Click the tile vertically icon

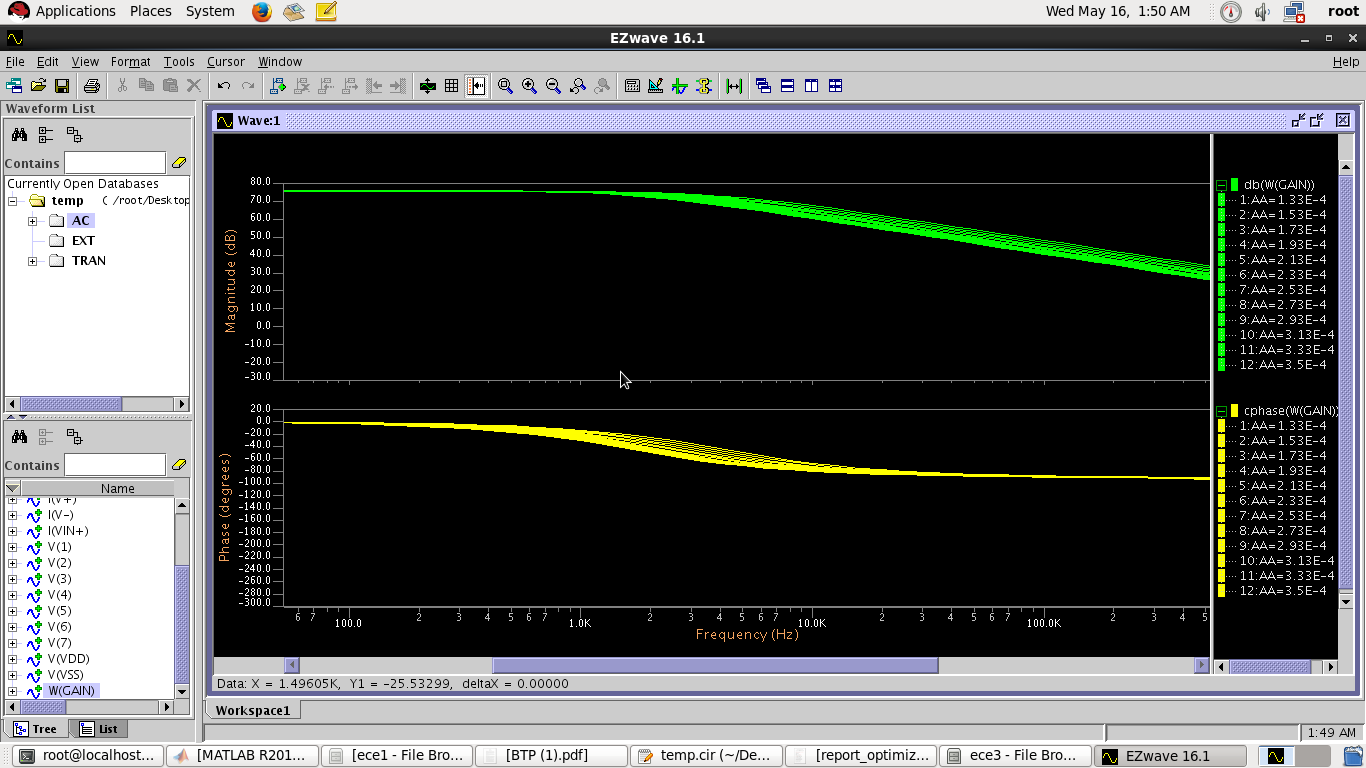click(x=811, y=86)
